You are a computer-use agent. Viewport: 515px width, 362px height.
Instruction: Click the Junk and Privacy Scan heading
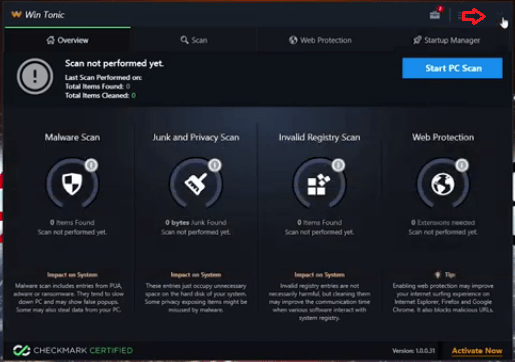pos(196,137)
